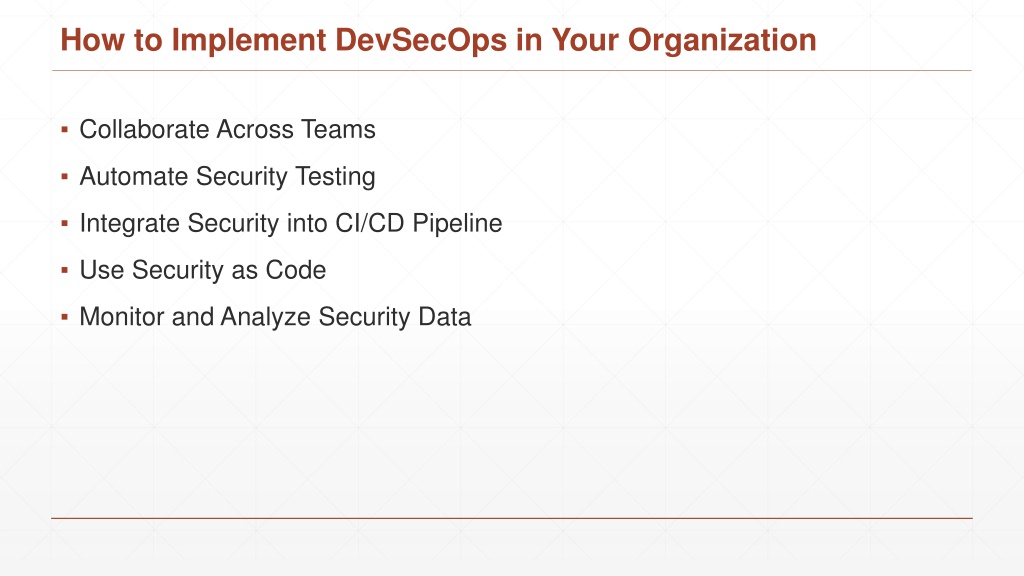Screen dimensions: 1024x576
Task: Click the red horizontal line near the slide bottom
Action: (x=511, y=519)
